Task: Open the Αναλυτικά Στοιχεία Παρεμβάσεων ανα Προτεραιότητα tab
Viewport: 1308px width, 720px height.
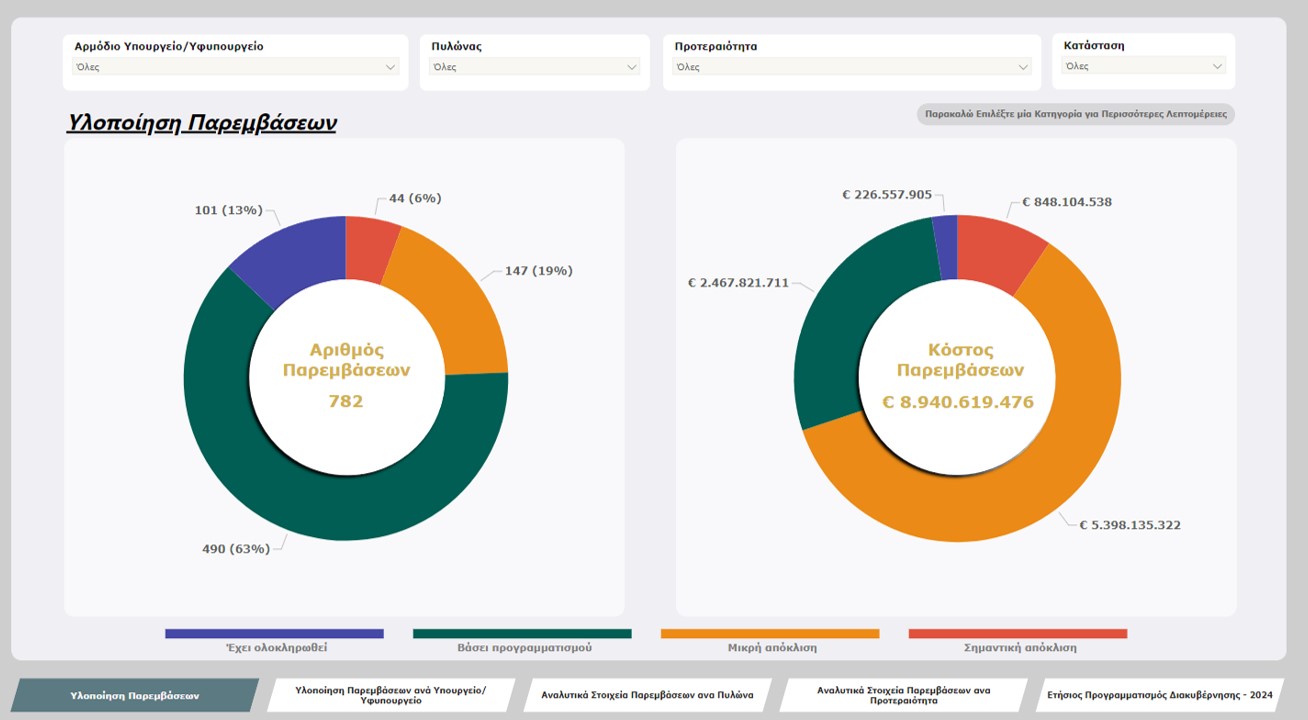Action: click(x=903, y=695)
